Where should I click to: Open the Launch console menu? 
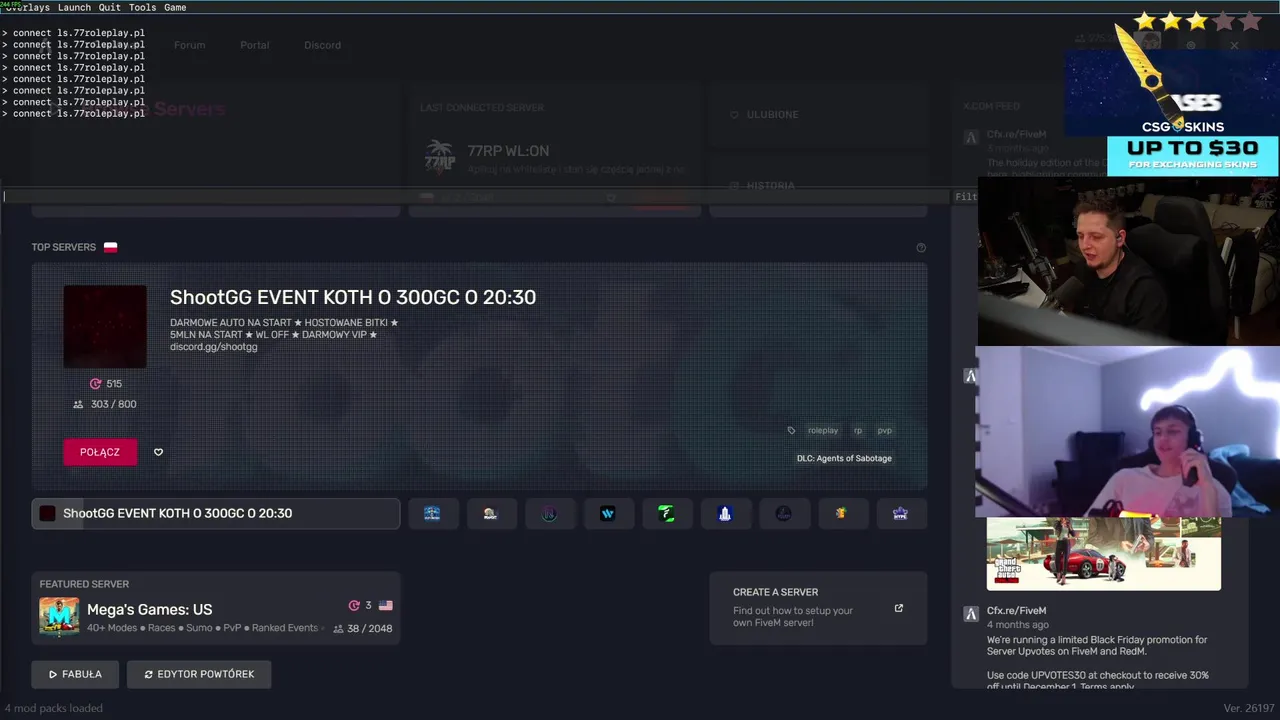pyautogui.click(x=74, y=7)
